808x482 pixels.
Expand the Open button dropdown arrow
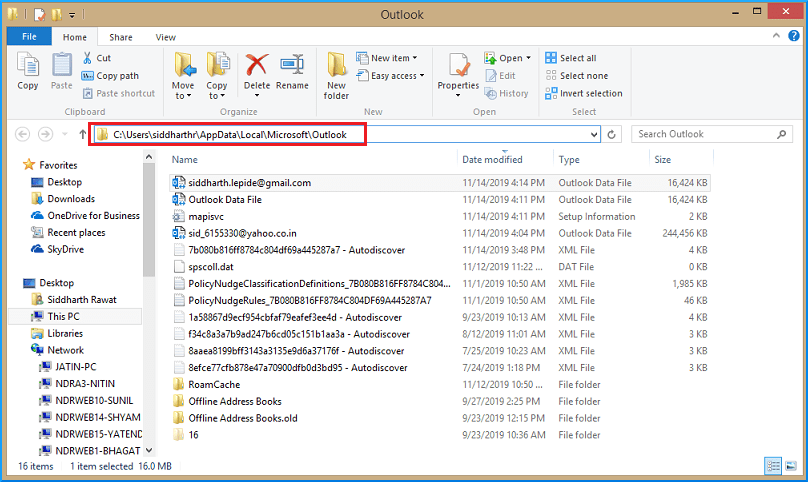[x=528, y=58]
